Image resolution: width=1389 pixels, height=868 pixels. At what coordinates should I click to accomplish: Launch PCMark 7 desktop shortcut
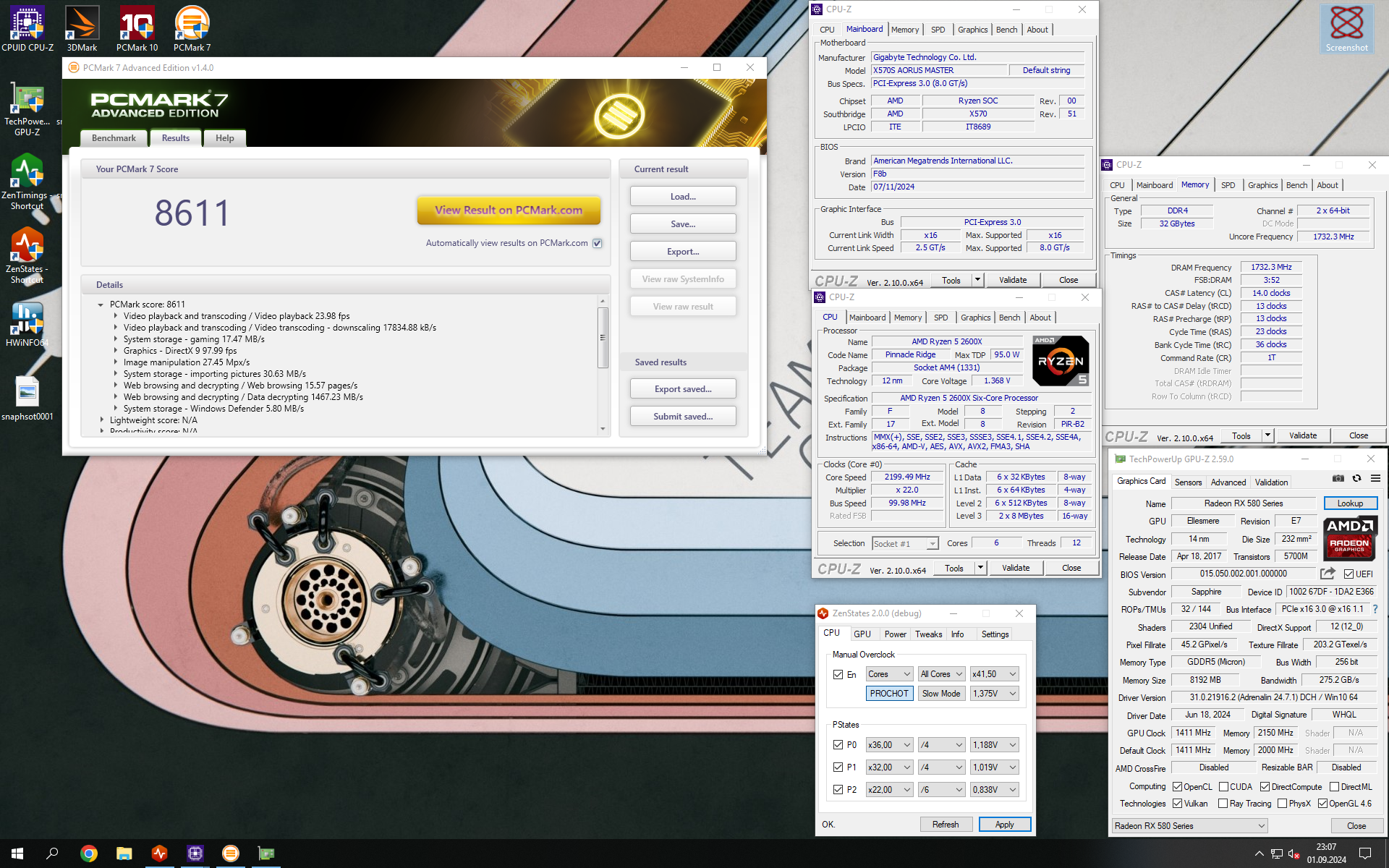[192, 29]
